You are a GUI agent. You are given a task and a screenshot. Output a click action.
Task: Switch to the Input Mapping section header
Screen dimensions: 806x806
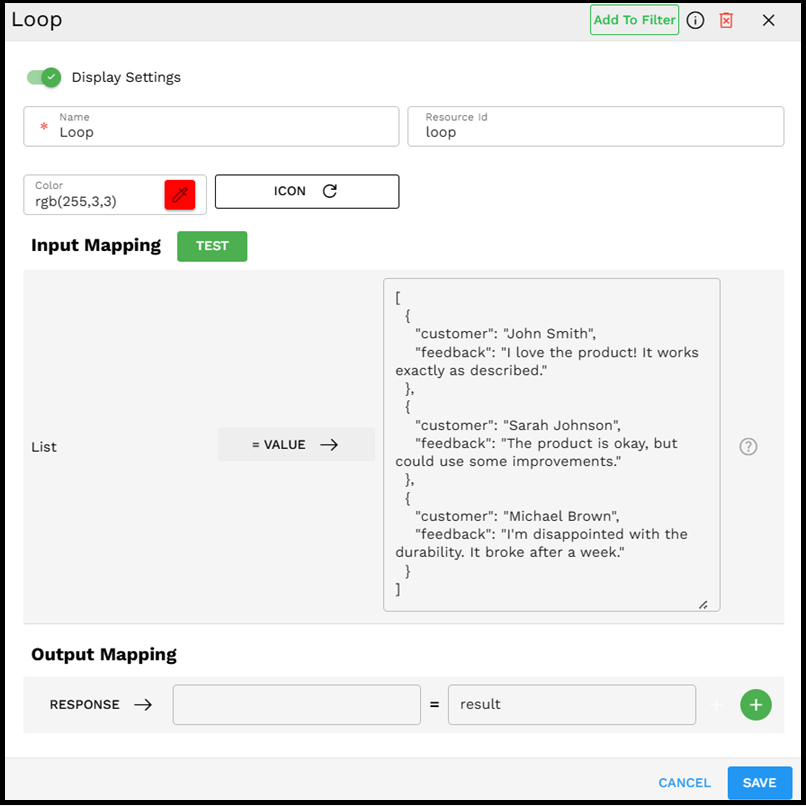coord(95,245)
